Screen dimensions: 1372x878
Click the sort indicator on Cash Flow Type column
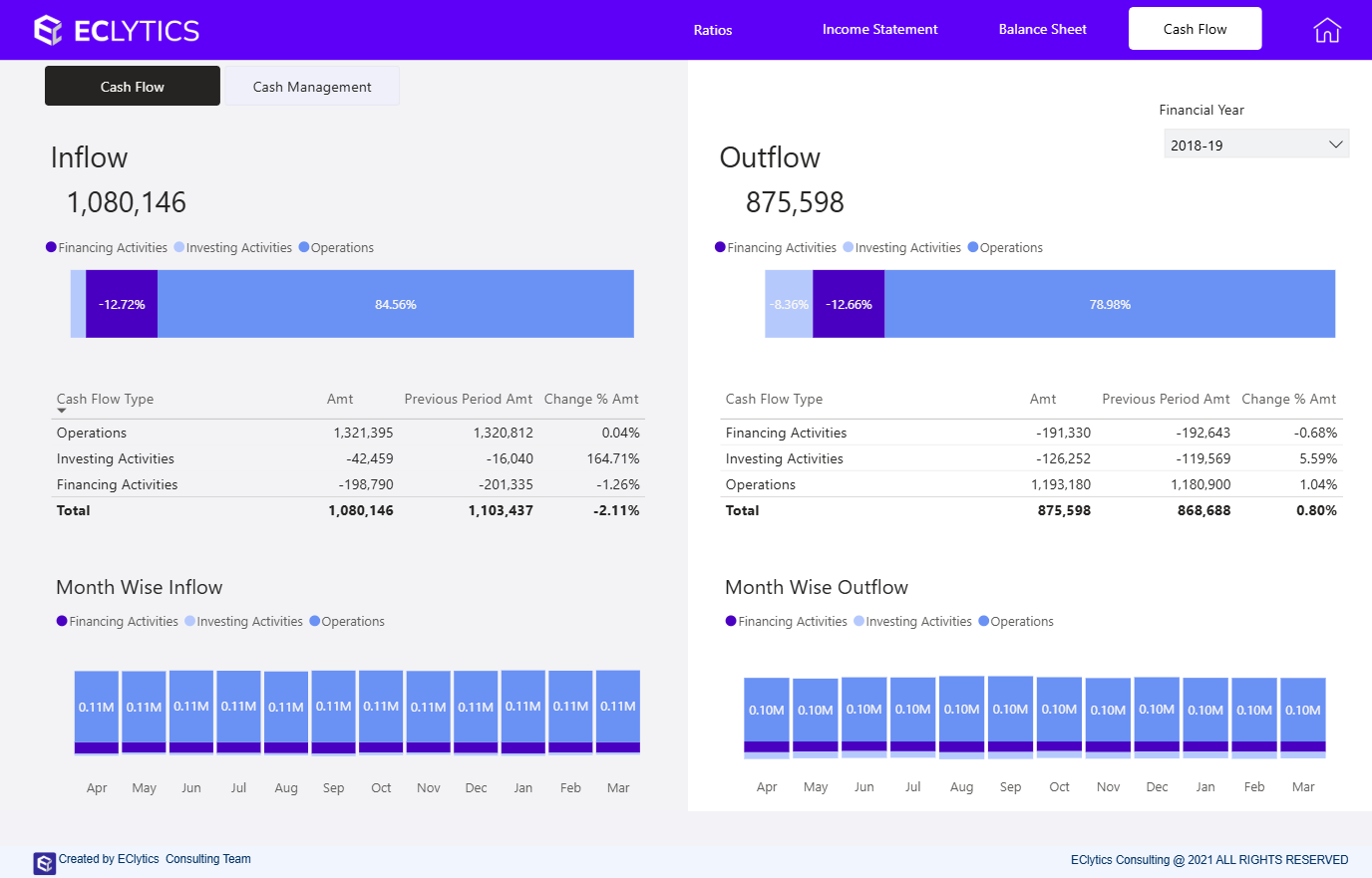pyautogui.click(x=61, y=409)
